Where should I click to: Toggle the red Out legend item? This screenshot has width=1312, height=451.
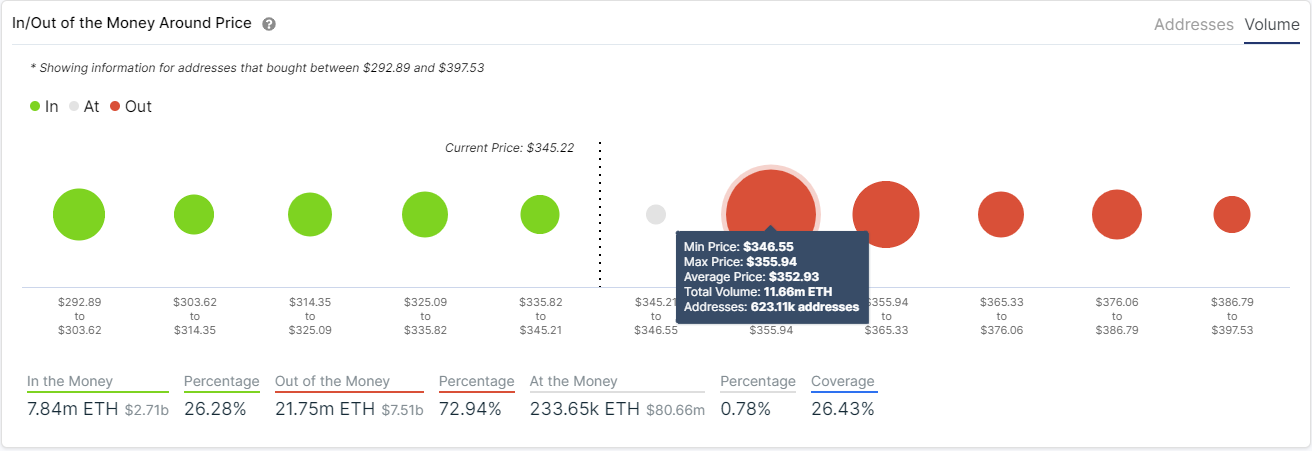[131, 106]
